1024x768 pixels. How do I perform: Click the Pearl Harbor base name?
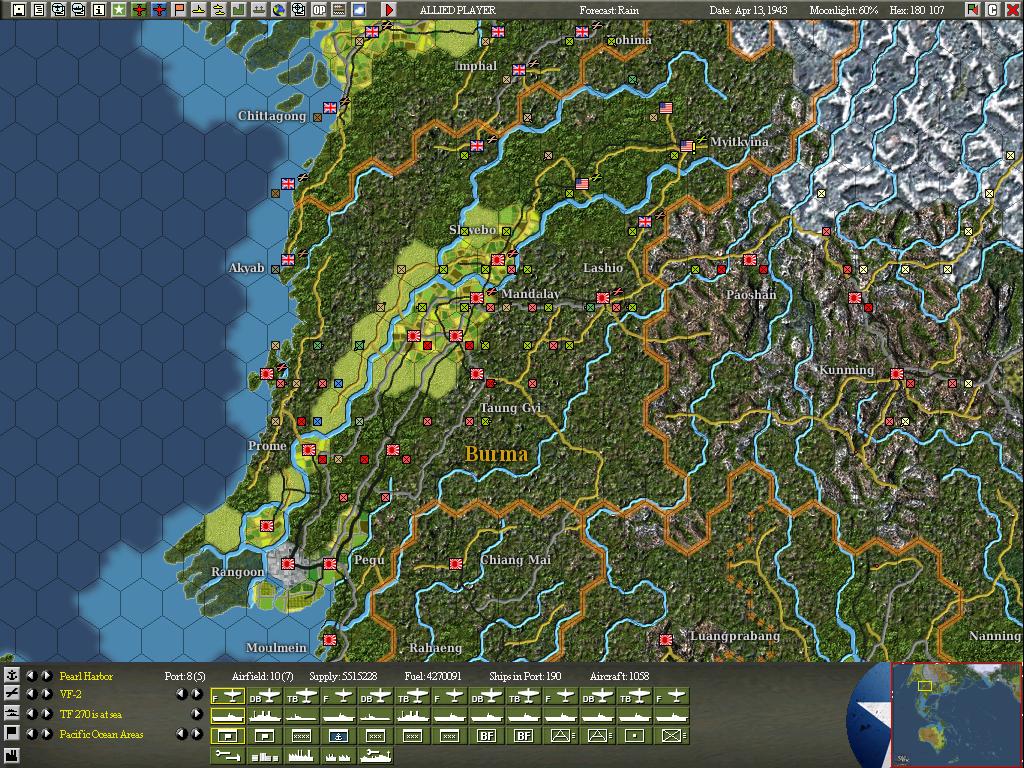click(86, 676)
